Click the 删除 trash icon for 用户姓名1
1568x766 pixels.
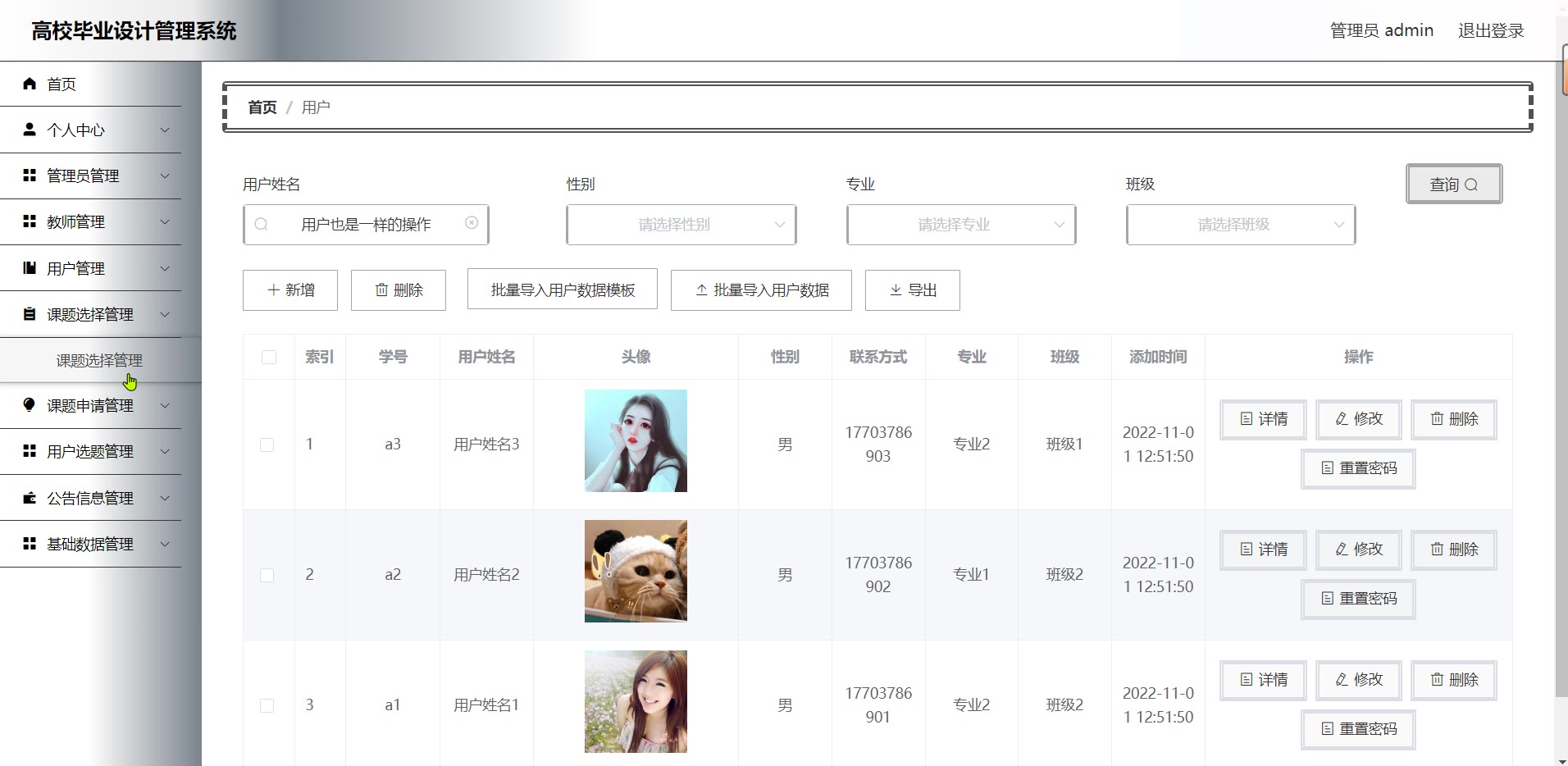1438,680
